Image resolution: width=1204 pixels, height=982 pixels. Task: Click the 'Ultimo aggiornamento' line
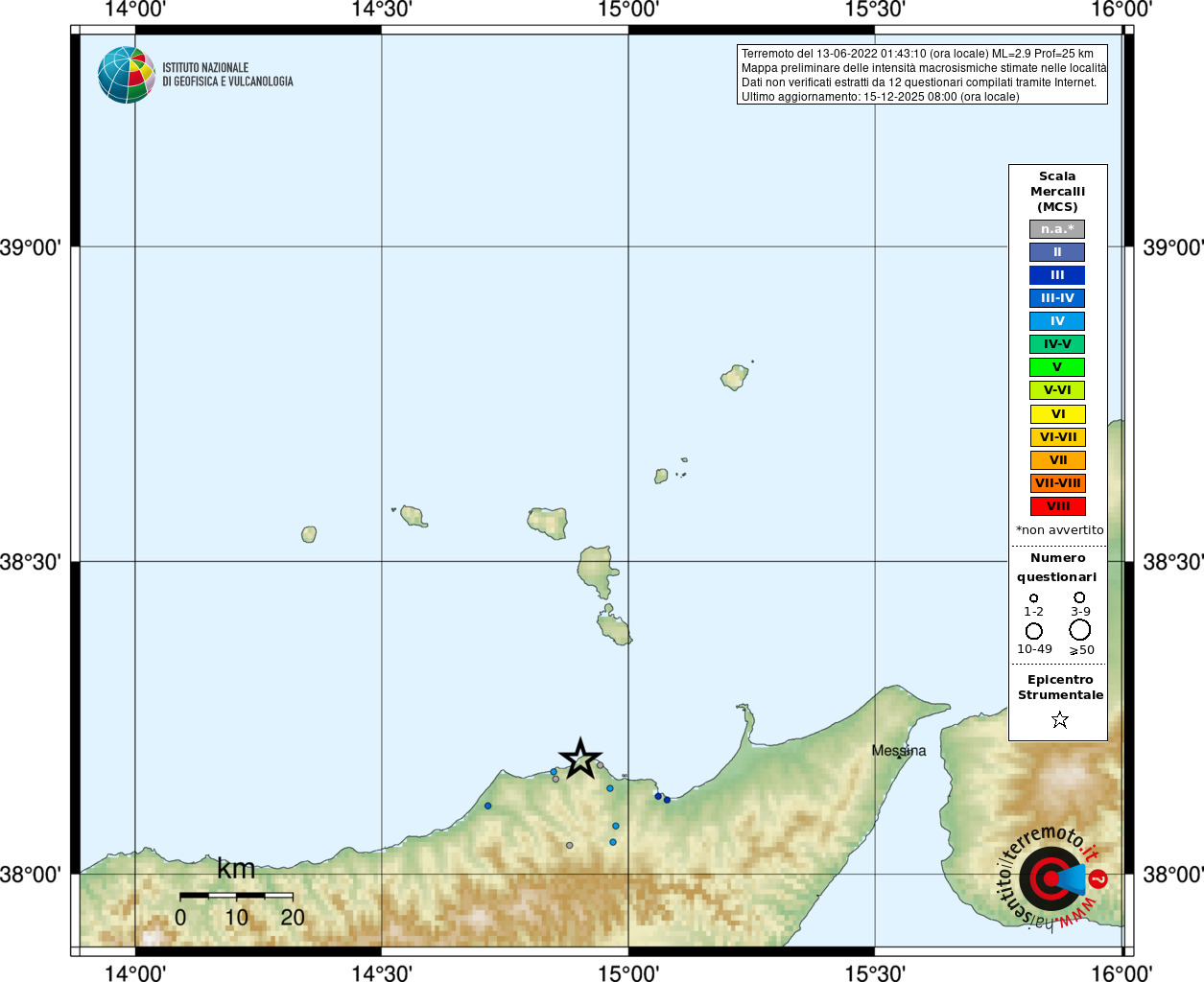(880, 97)
